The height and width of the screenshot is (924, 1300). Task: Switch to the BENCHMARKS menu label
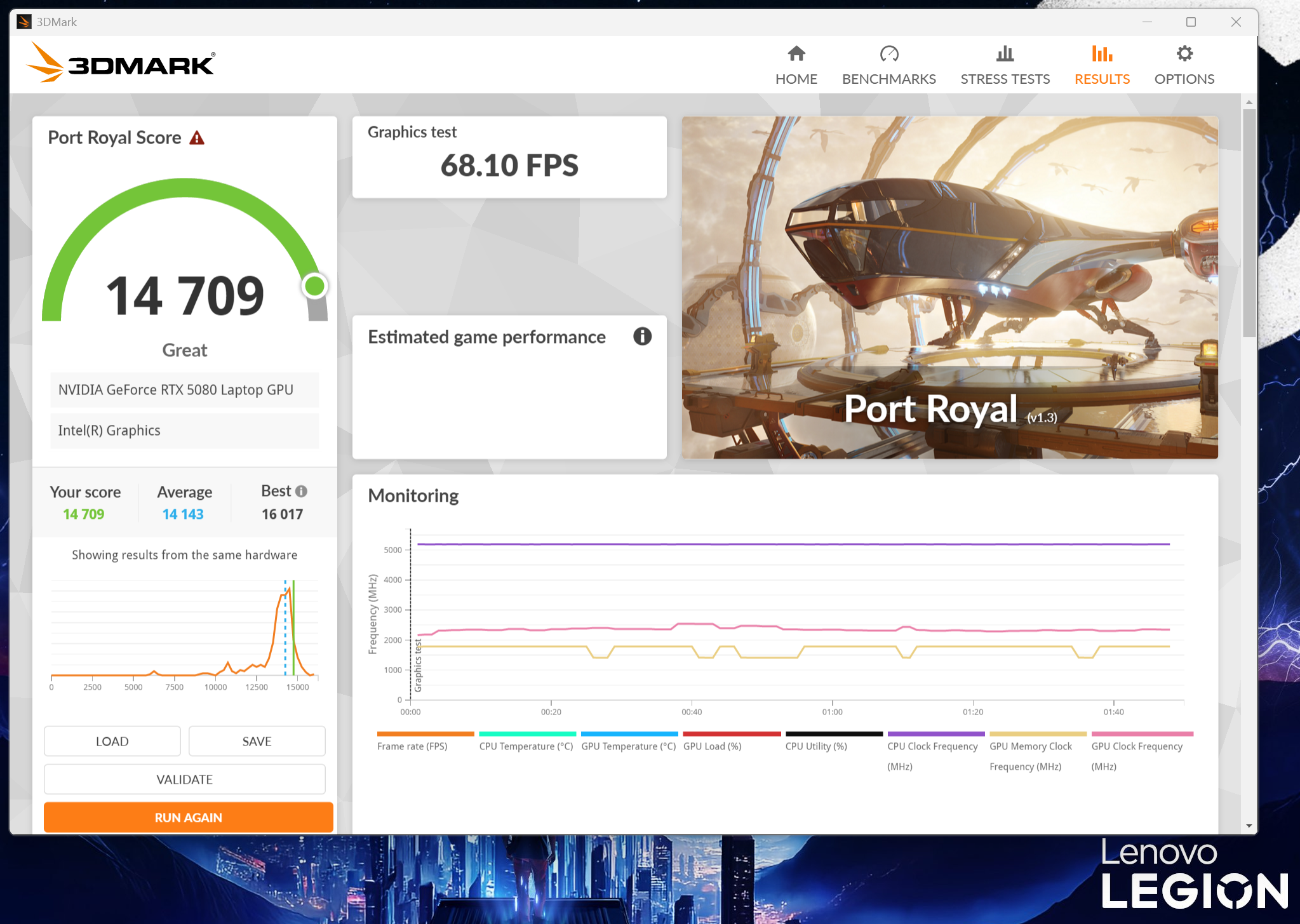[888, 79]
